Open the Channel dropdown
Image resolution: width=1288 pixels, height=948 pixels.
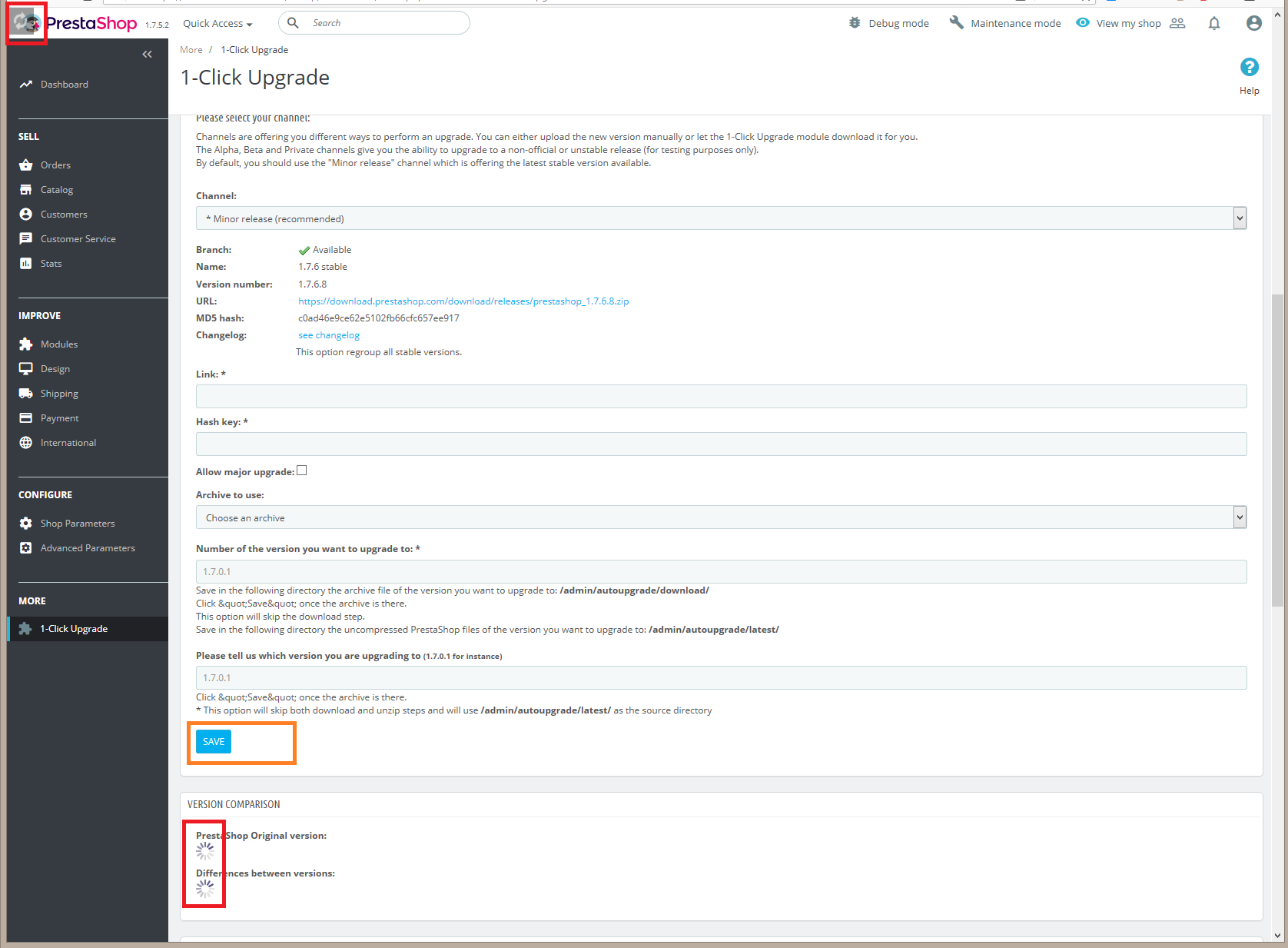tap(721, 218)
